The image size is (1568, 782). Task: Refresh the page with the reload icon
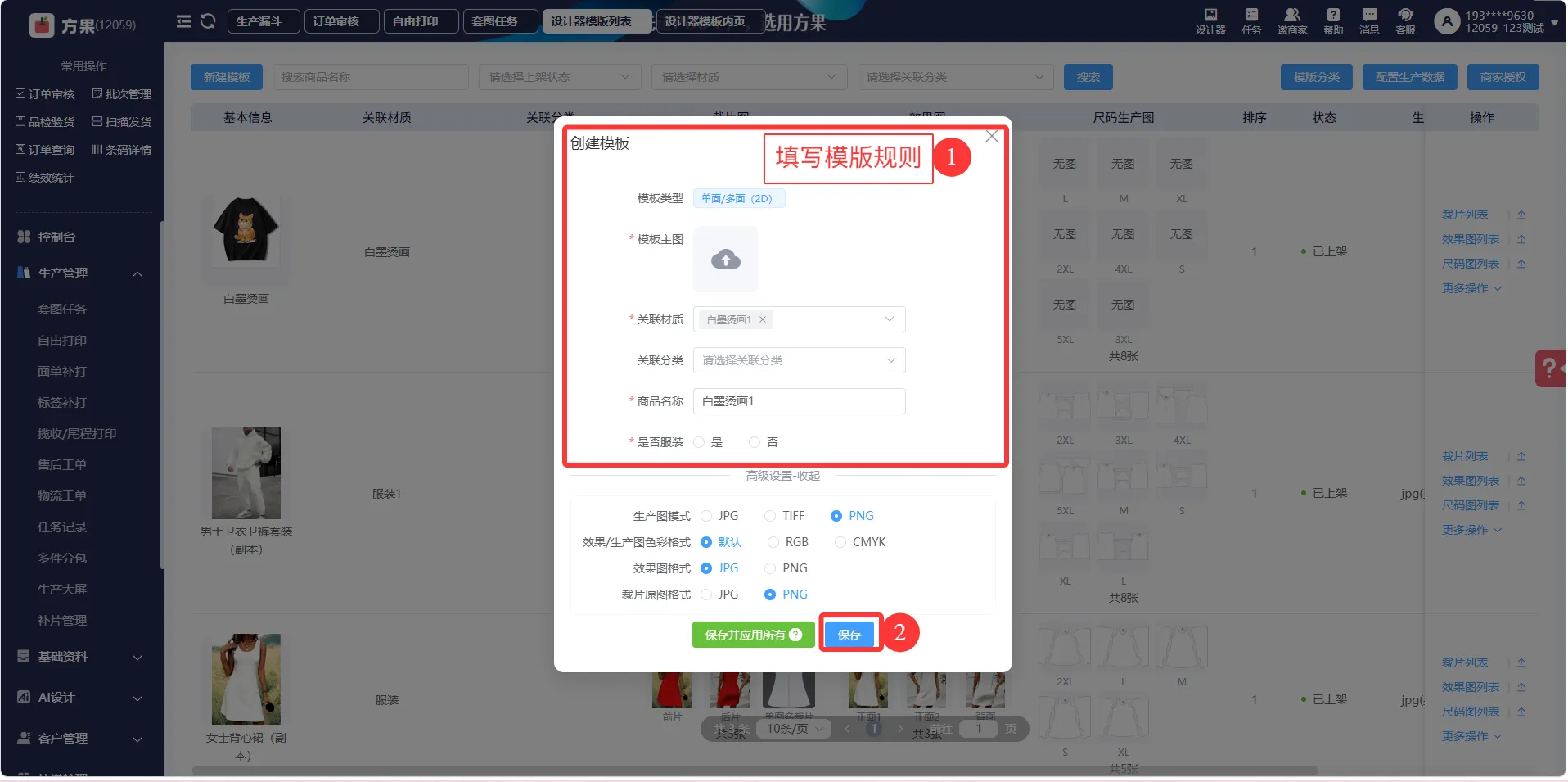coord(208,21)
